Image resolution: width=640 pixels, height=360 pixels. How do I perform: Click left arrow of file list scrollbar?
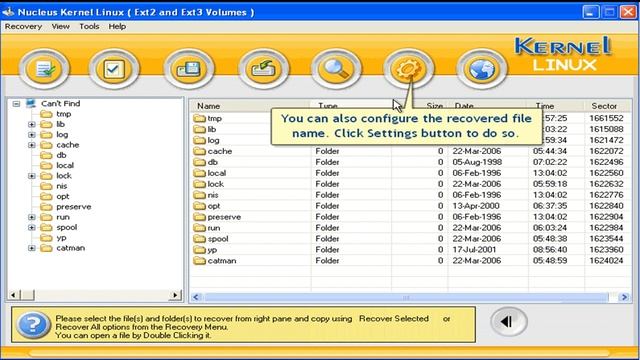pyautogui.click(x=196, y=297)
